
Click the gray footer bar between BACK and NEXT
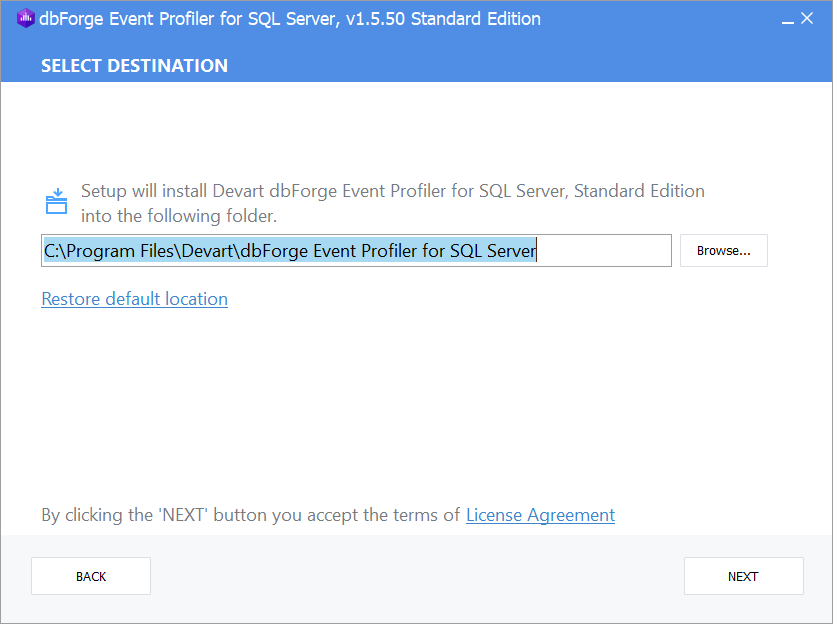[x=417, y=576]
